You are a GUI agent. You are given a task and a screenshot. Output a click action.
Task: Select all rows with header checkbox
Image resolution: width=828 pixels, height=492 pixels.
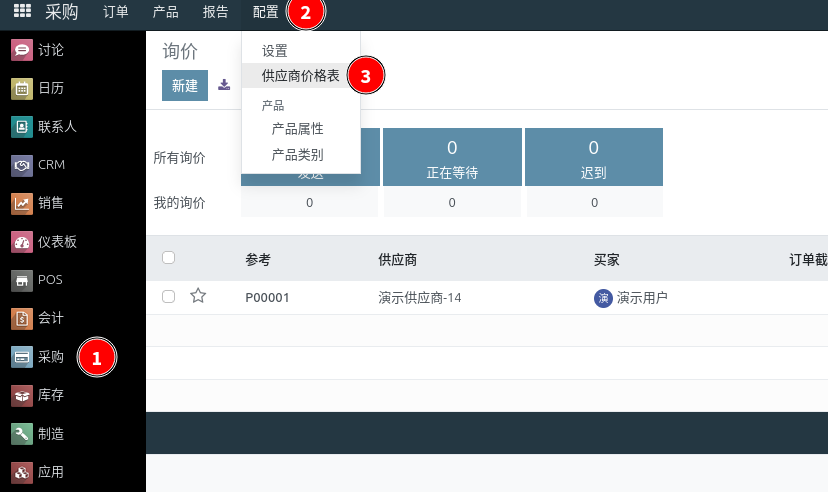[168, 258]
